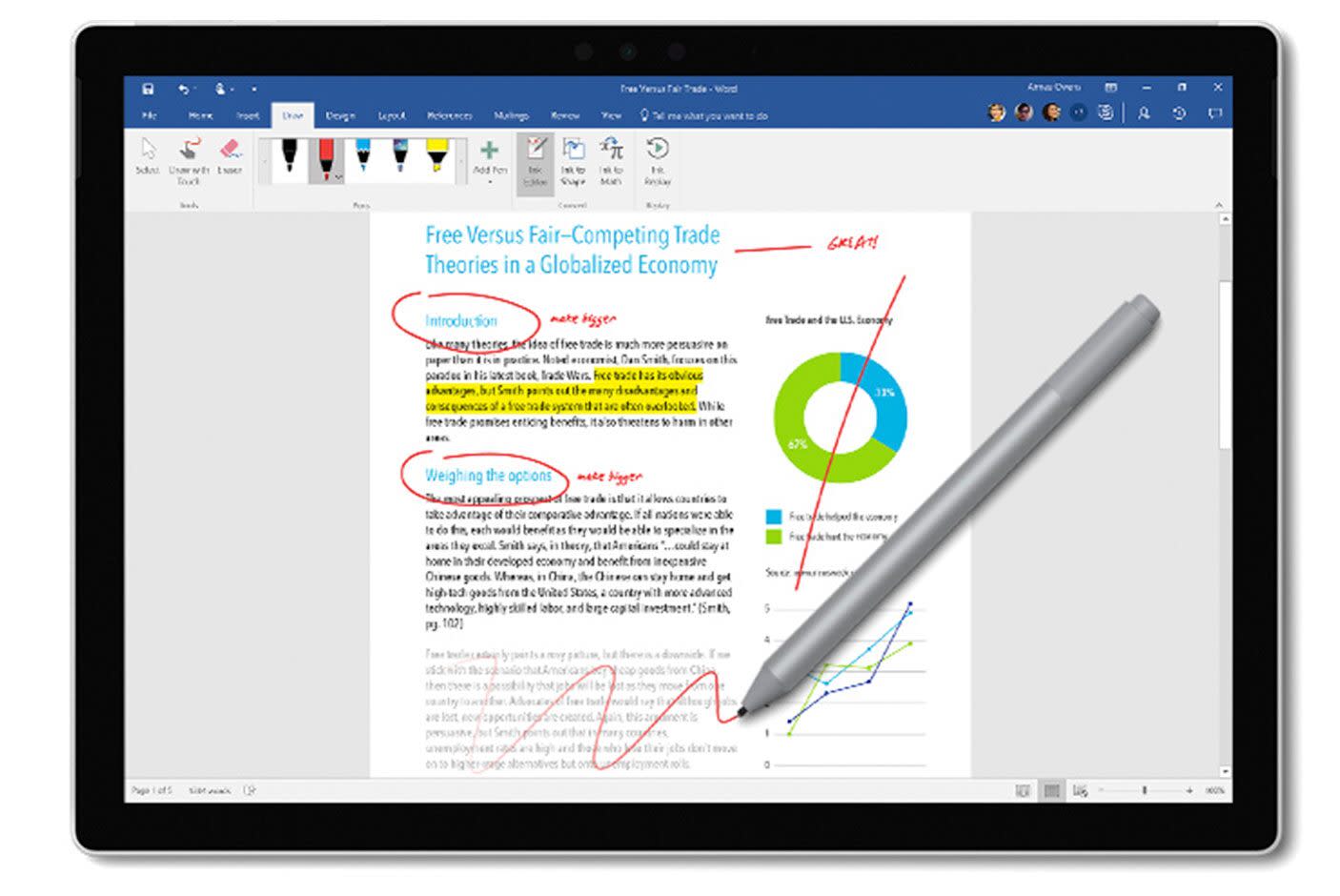The height and width of the screenshot is (896, 1340).
Task: Activate Ink to Math conversion
Action: pos(613,159)
